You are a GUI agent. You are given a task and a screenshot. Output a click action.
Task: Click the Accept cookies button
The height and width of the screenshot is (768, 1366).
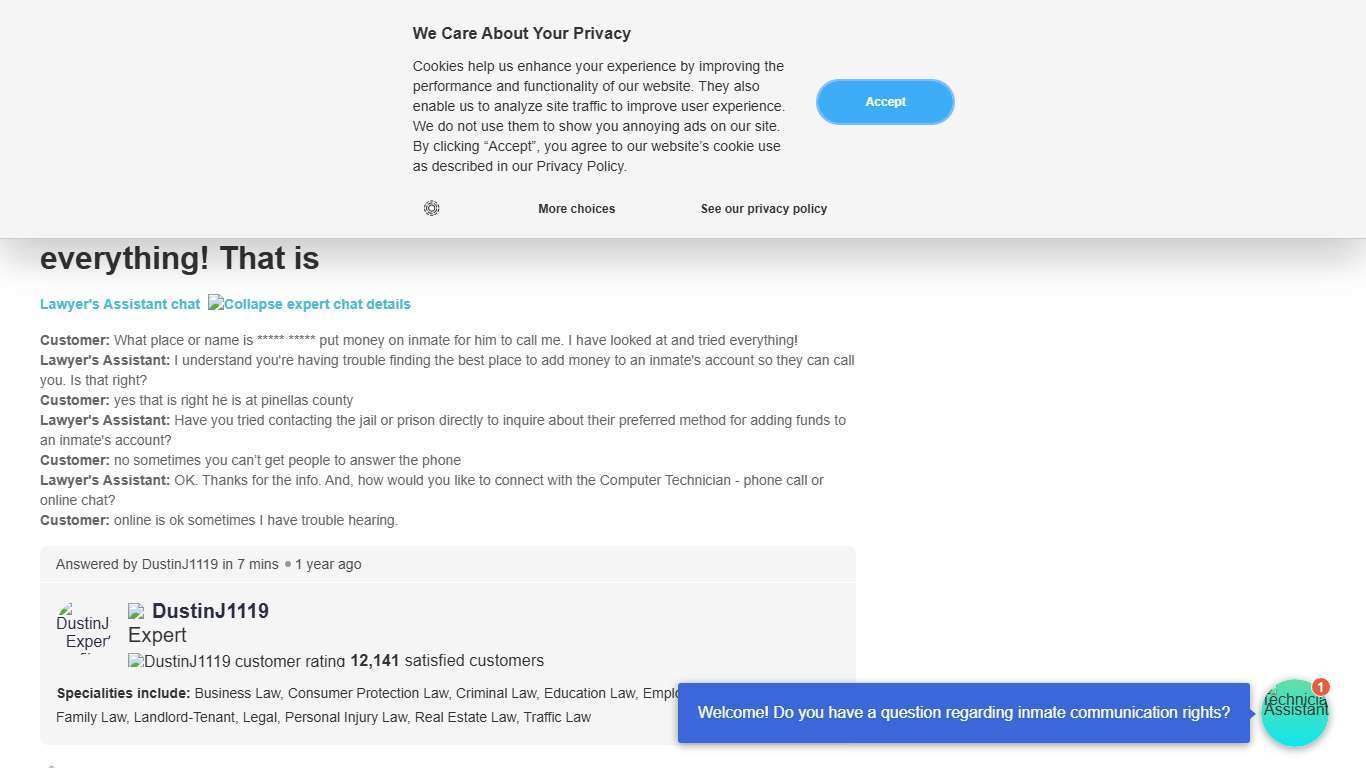[885, 102]
